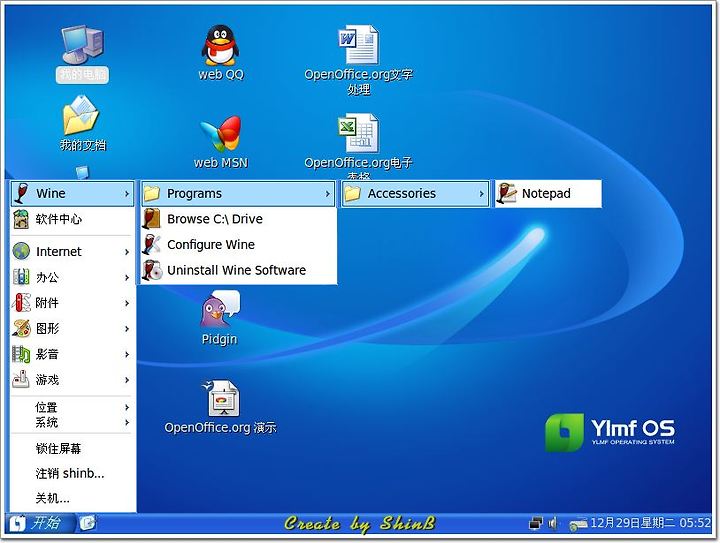The image size is (720, 543).
Task: Open the 系统 system menu
Action: [x=72, y=422]
